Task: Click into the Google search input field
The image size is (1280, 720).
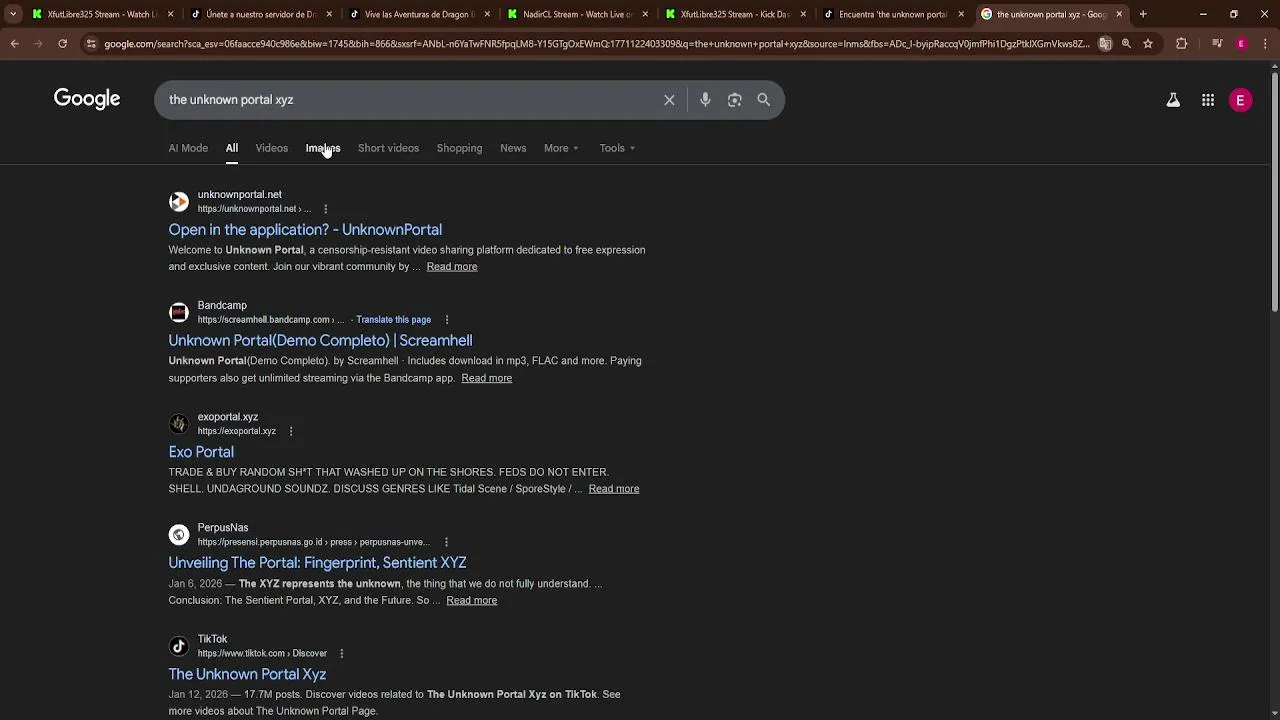Action: point(410,100)
